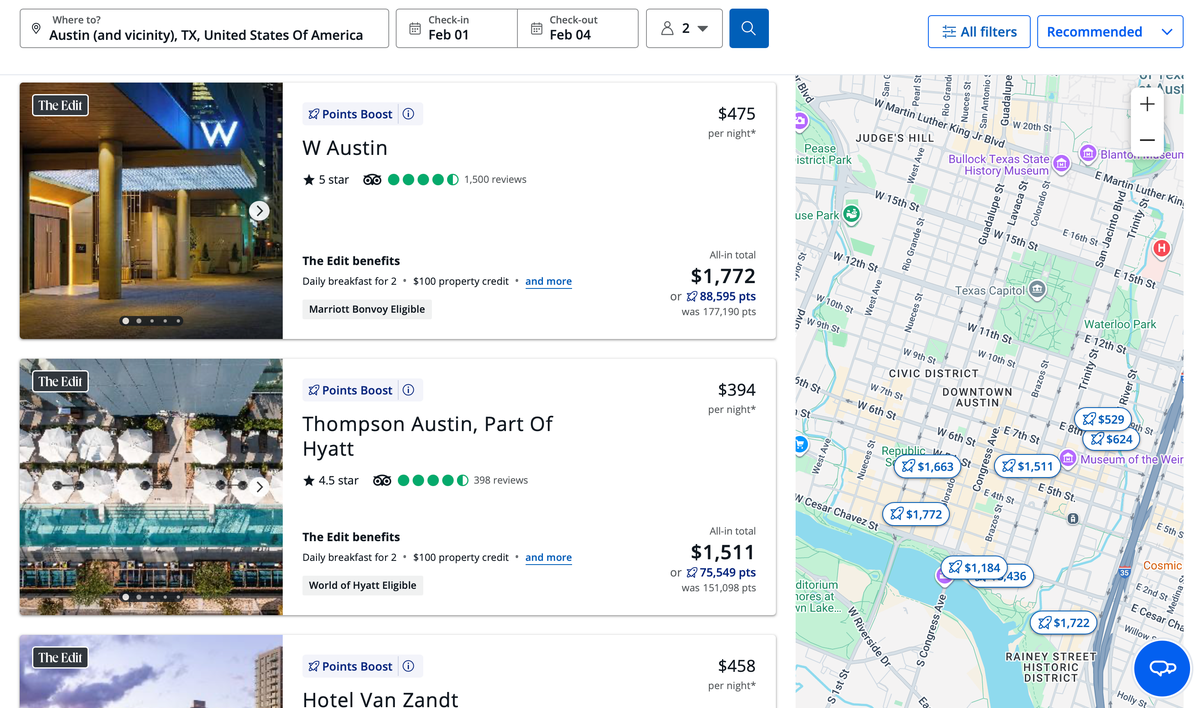1200x708 pixels.
Task: Open the W Austin hotel title
Action: pyautogui.click(x=345, y=148)
